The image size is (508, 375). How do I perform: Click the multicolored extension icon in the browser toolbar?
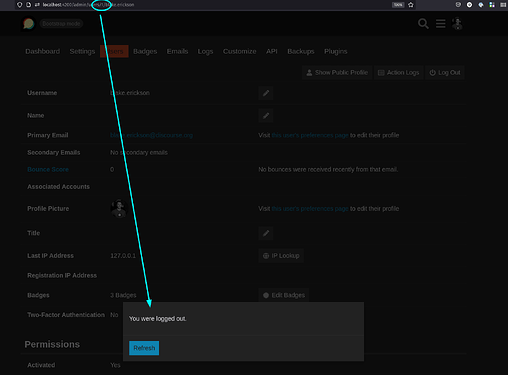(492, 5)
